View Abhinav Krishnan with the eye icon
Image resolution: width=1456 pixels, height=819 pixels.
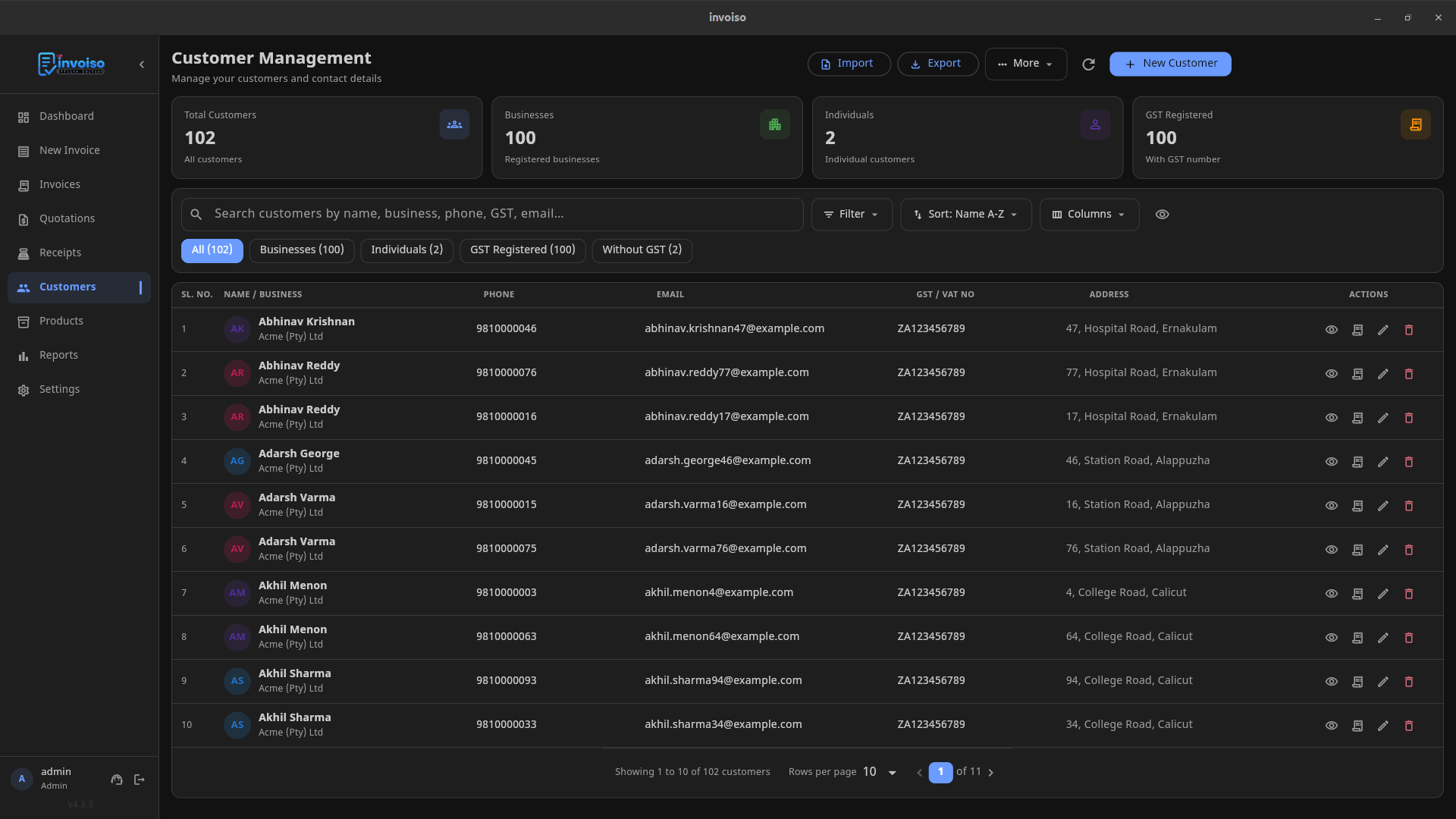pyautogui.click(x=1331, y=330)
